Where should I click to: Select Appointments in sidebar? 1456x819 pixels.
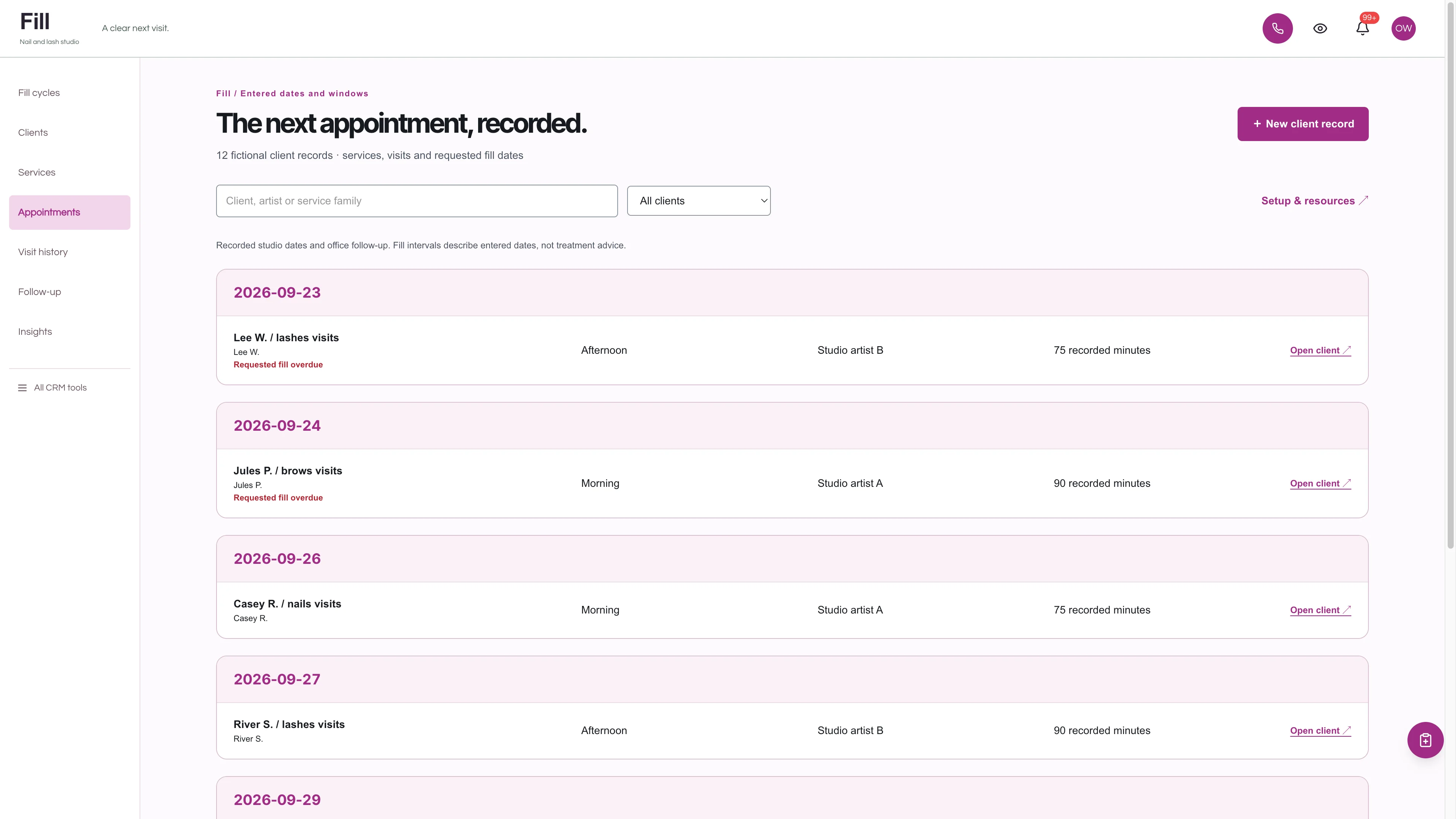pyautogui.click(x=69, y=212)
